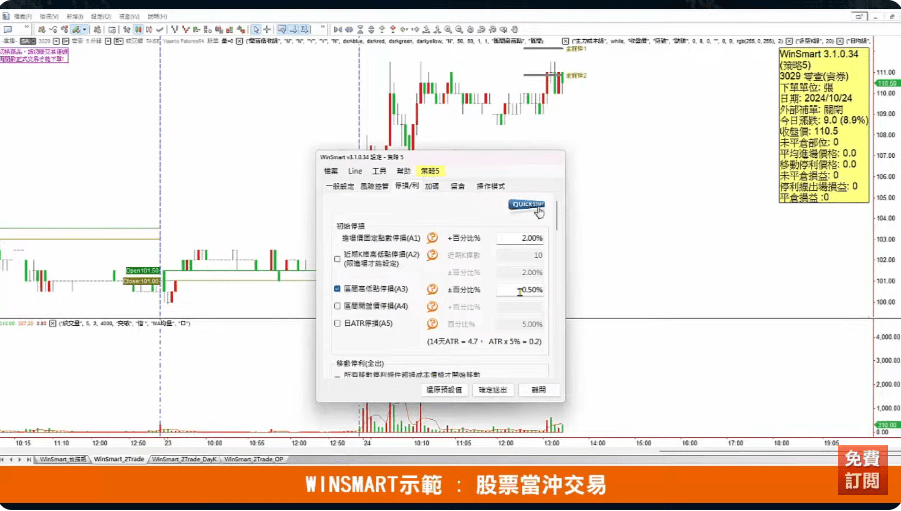Open the 檔案 menu in WinSmart dialog
Image resolution: width=901 pixels, height=511 pixels.
(331, 171)
